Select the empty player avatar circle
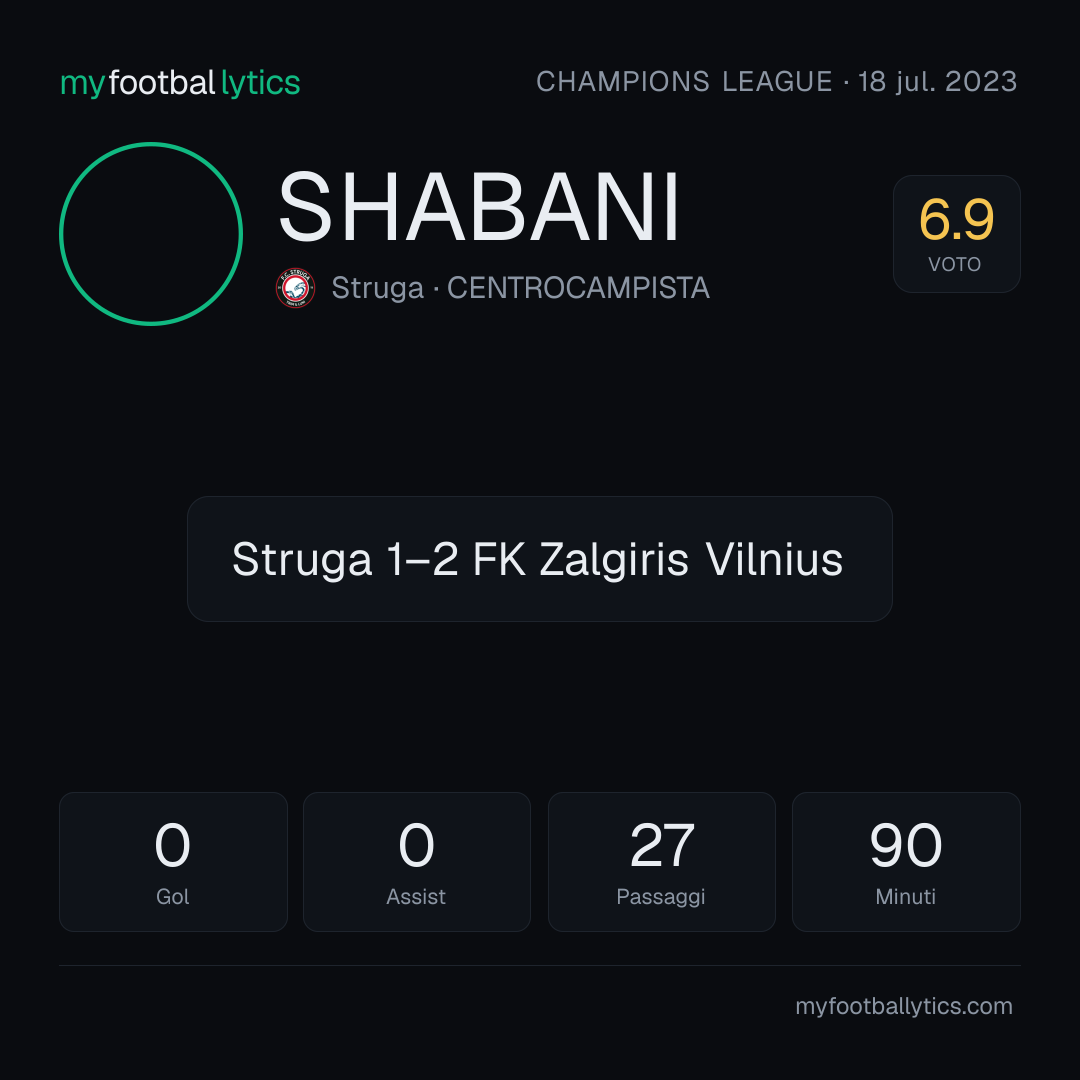 (151, 234)
